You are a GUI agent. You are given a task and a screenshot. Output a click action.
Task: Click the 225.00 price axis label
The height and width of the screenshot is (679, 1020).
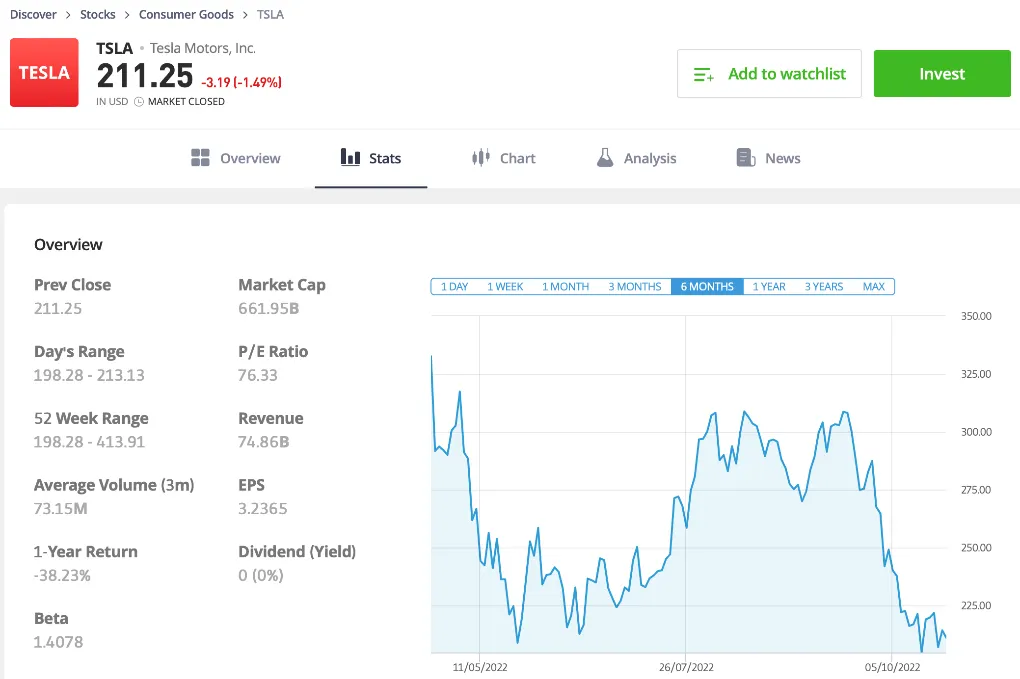coord(976,606)
